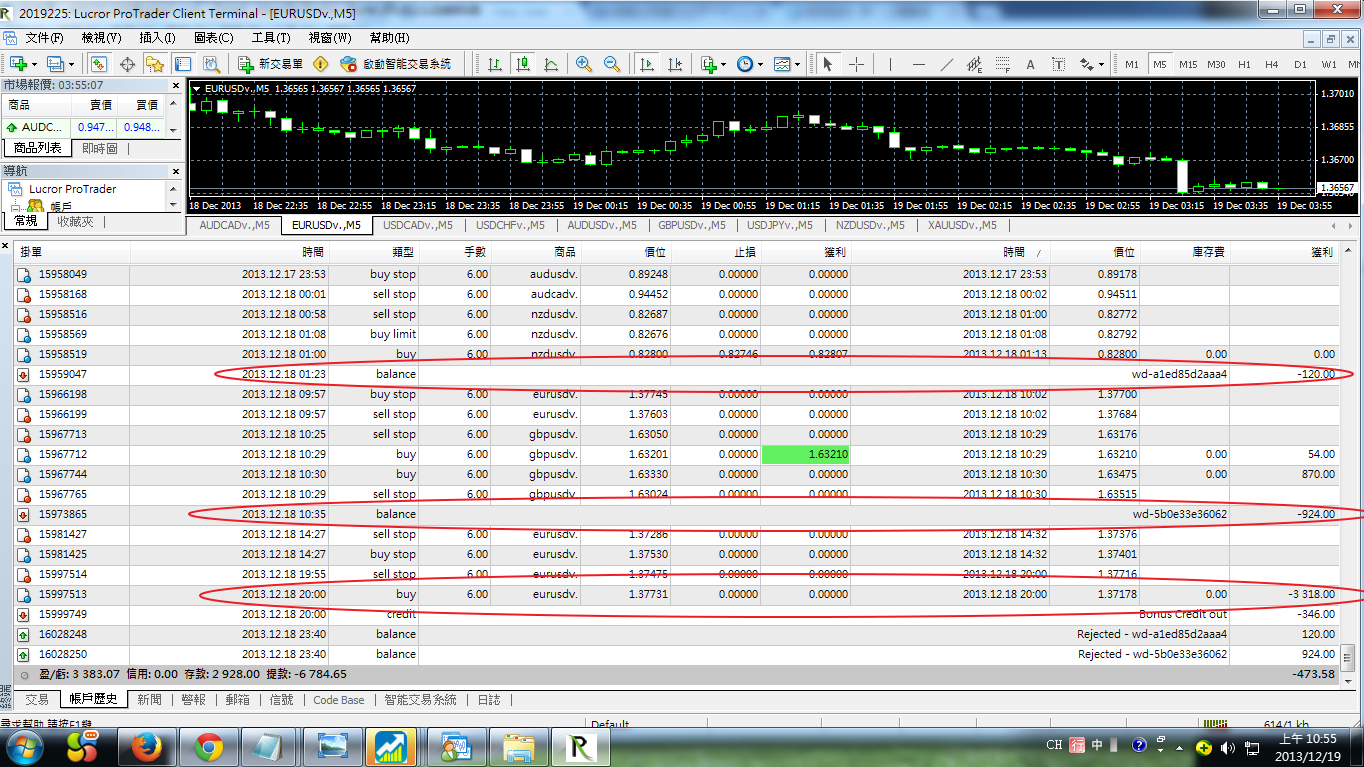
Task: Expand the arrows objects dropdown arrow
Action: point(1102,64)
